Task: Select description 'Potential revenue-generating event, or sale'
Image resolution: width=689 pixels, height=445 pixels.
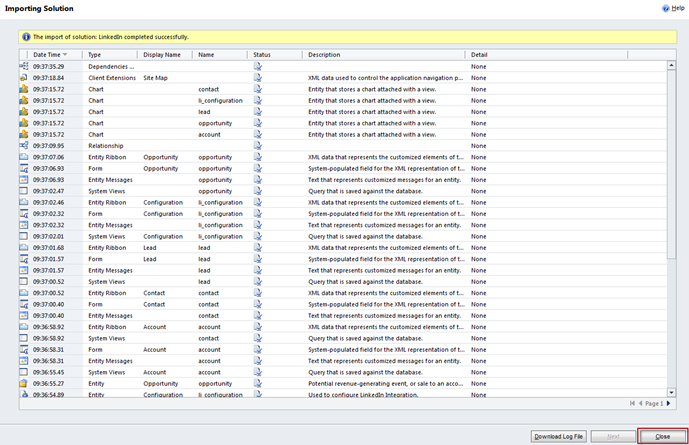Action: click(x=385, y=383)
